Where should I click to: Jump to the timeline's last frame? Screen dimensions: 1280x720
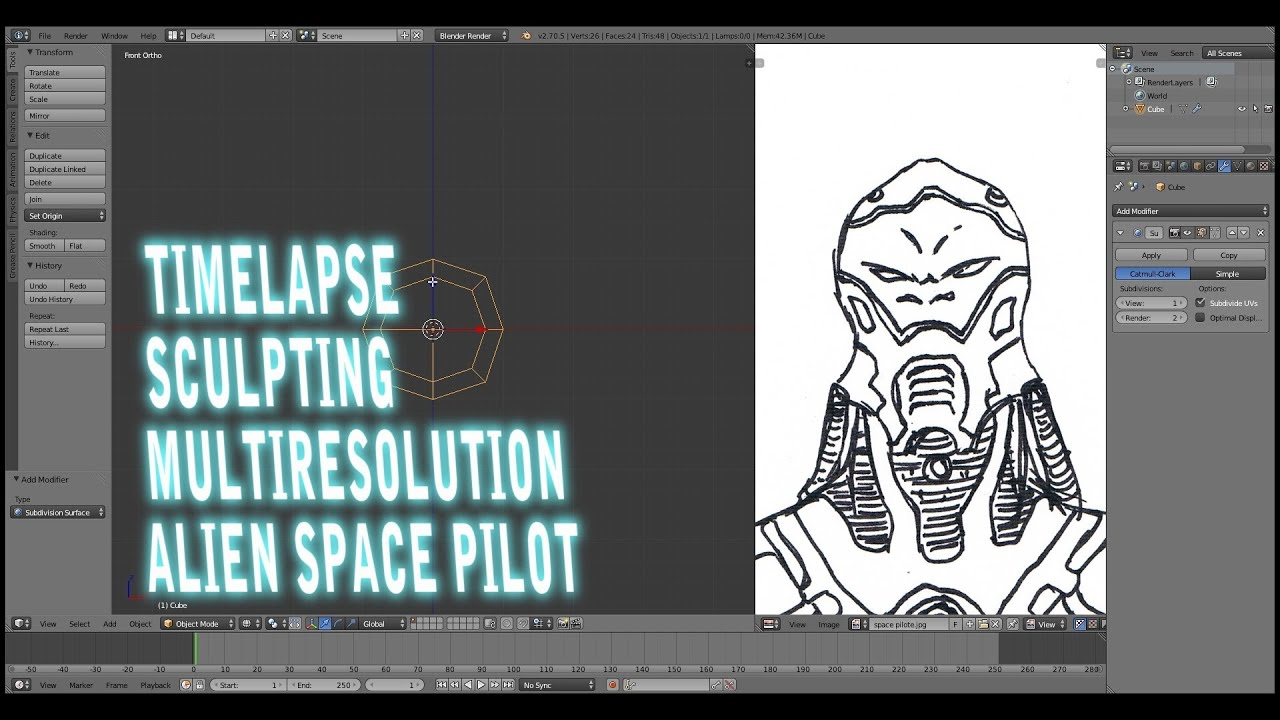pos(509,685)
